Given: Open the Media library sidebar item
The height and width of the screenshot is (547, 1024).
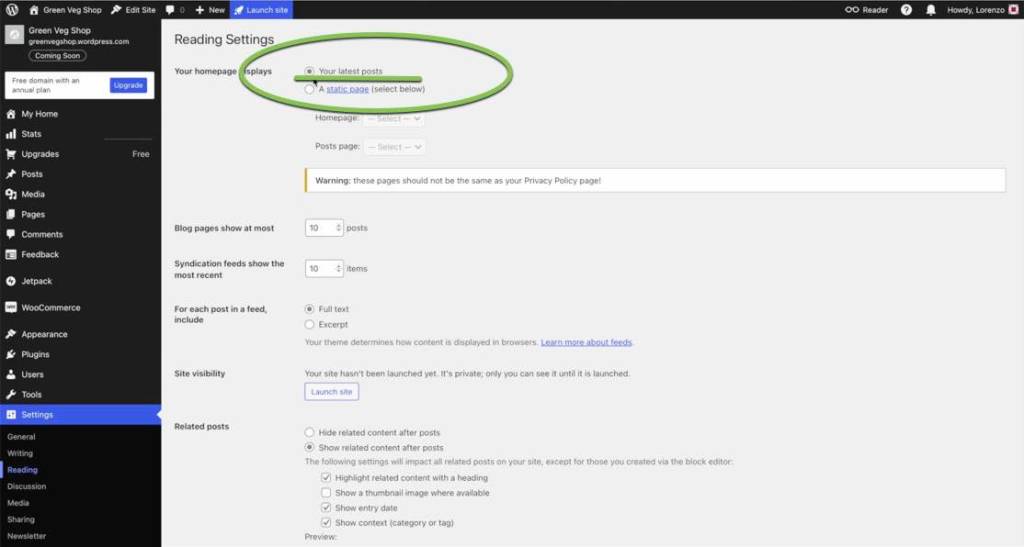Looking at the screenshot, I should [33, 194].
